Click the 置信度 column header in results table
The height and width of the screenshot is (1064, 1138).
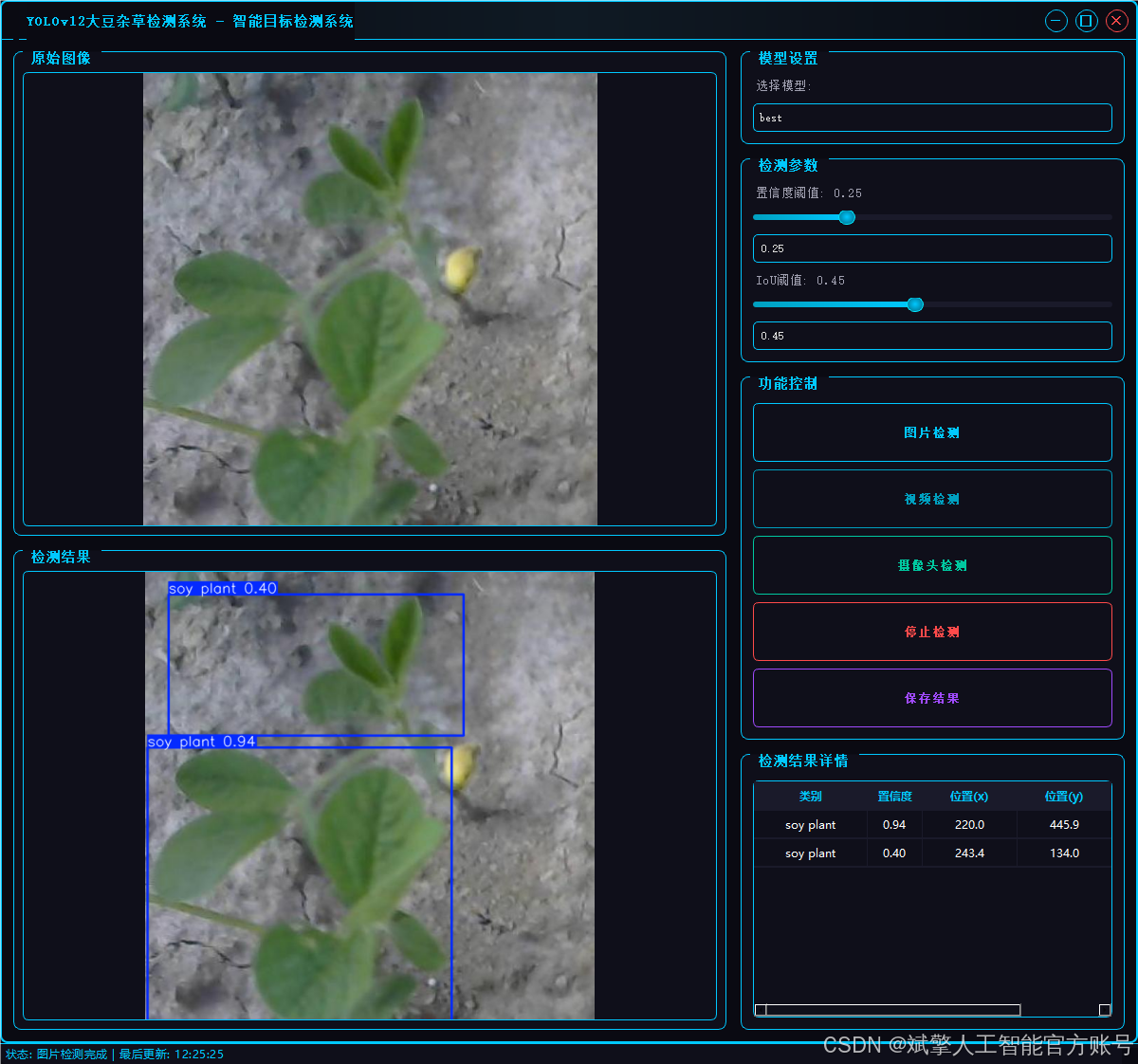pyautogui.click(x=894, y=797)
